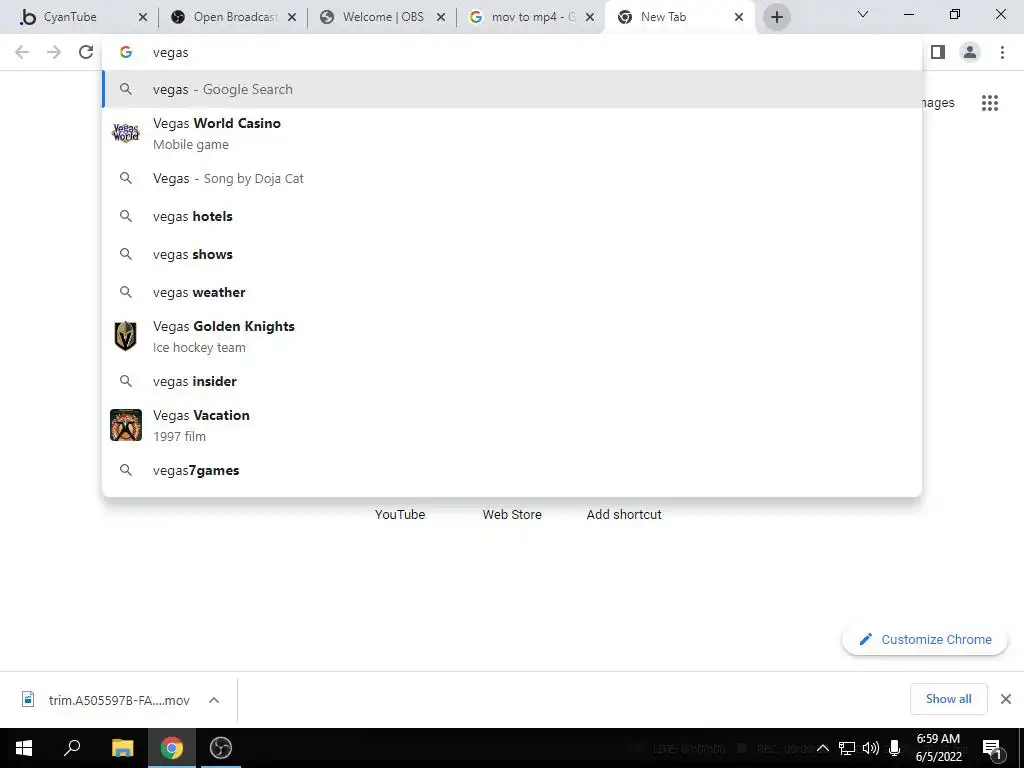
Task: Open the volume speaker tray icon
Action: pos(871,748)
